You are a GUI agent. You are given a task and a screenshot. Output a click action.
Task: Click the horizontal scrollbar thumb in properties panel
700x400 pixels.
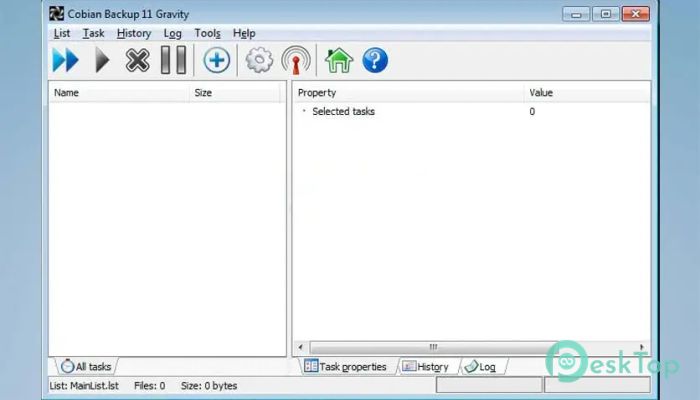(433, 347)
